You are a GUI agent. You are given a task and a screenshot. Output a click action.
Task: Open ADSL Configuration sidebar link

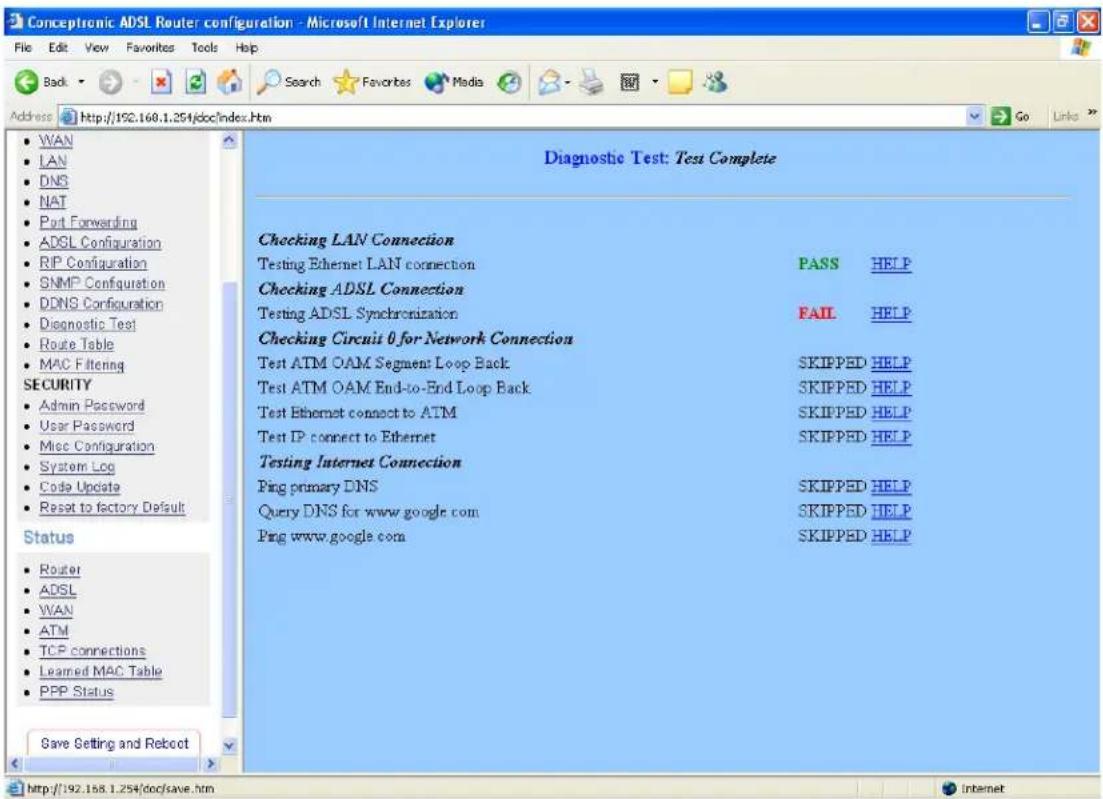point(100,243)
